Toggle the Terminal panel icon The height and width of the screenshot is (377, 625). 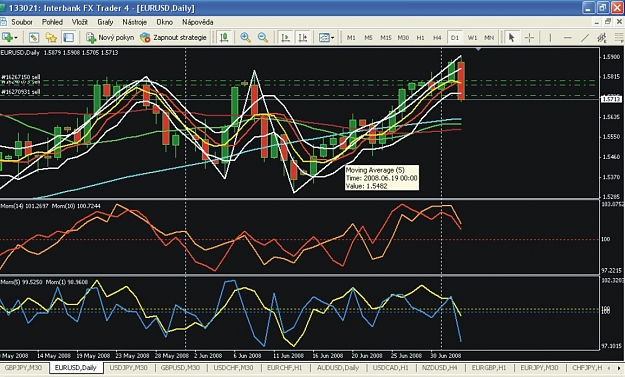(x=69, y=37)
